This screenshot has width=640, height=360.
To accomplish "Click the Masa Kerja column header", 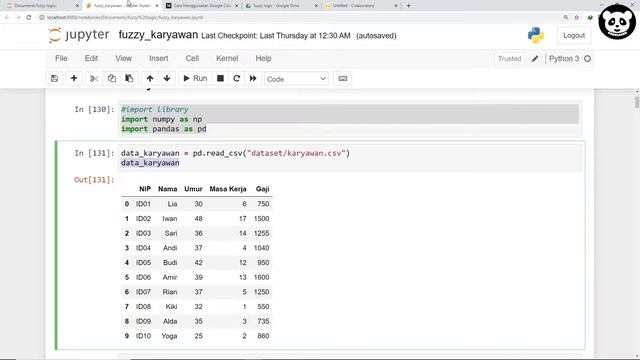I will point(228,189).
